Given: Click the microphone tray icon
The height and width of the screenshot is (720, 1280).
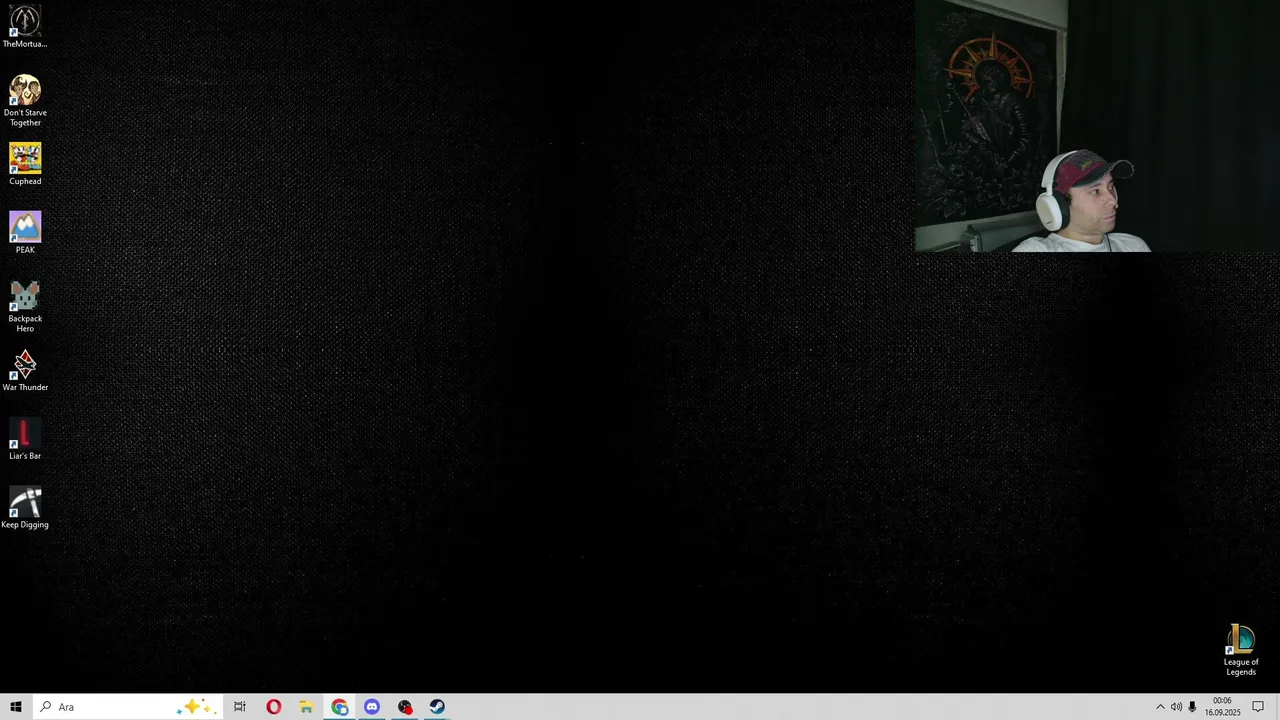Looking at the screenshot, I should point(1192,707).
